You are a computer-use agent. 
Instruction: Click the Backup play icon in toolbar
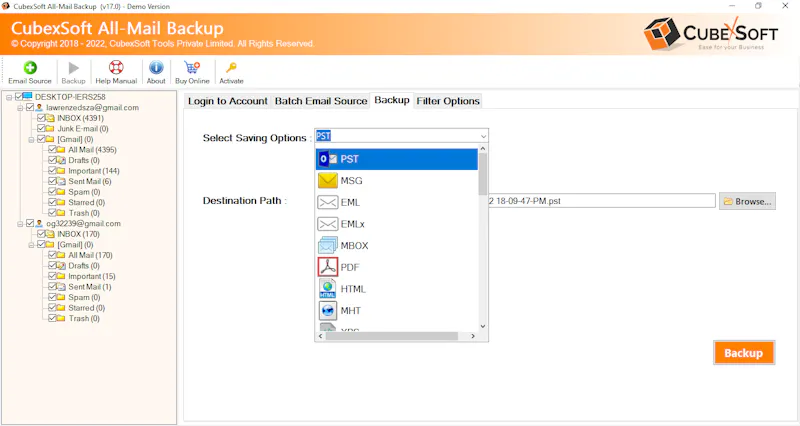coord(74,68)
